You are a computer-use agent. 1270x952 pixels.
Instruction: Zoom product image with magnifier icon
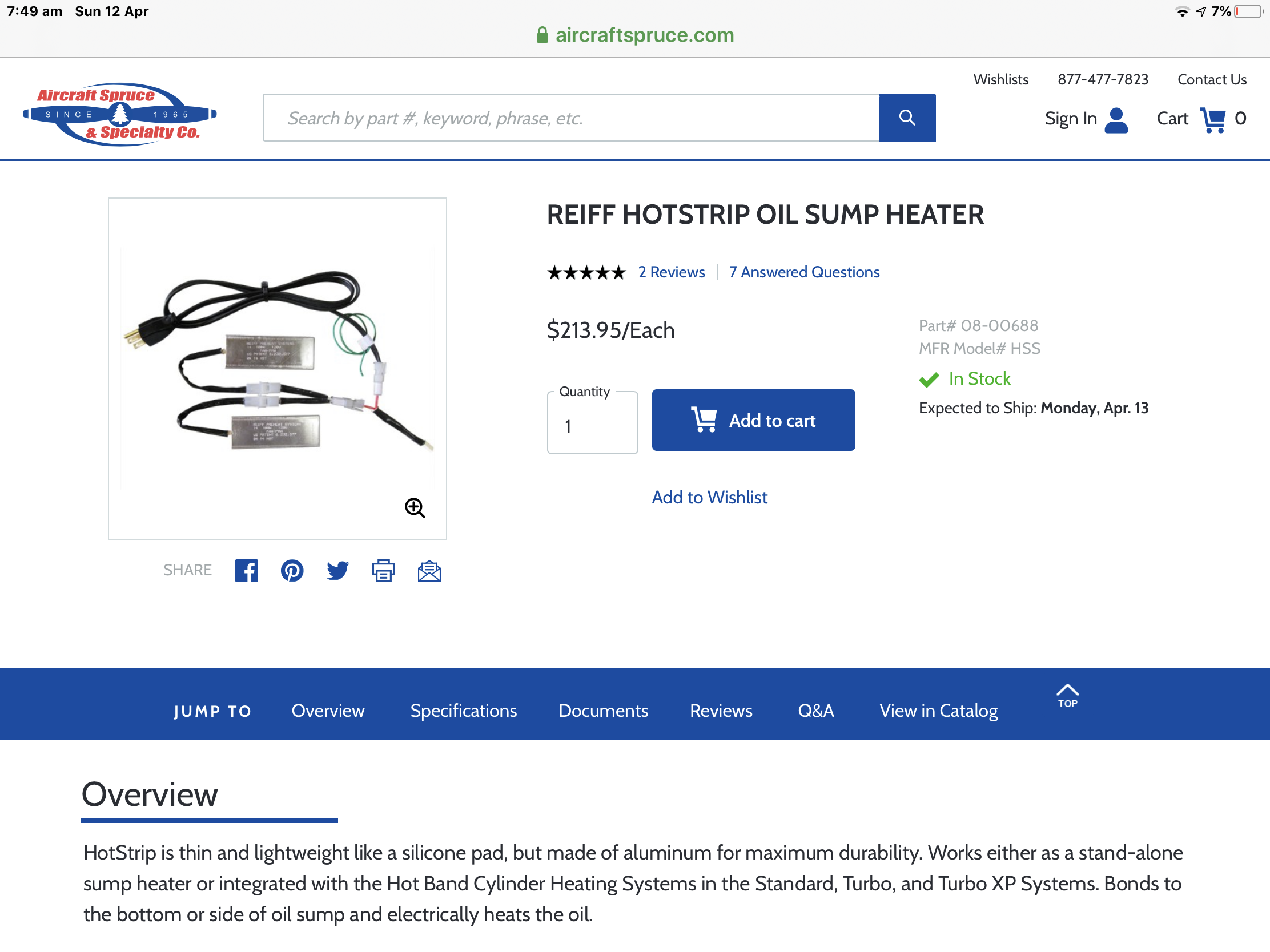(415, 508)
